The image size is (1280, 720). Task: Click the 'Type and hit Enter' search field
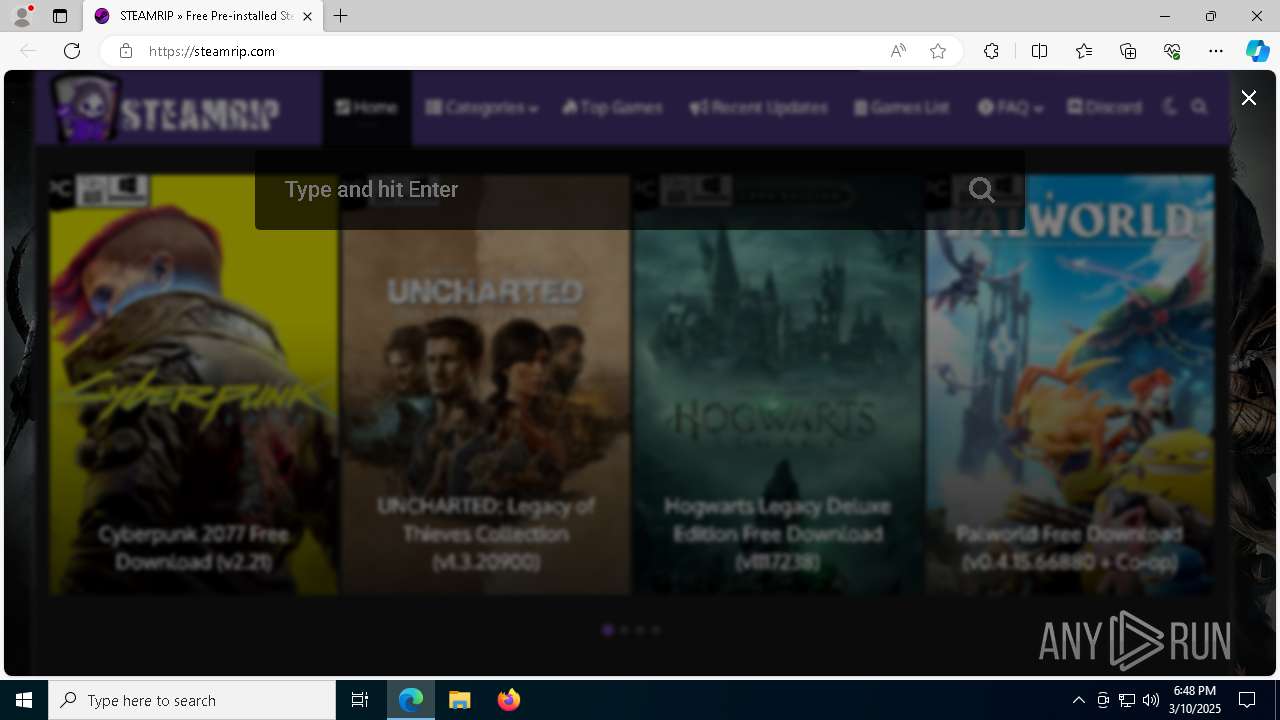tap(640, 190)
